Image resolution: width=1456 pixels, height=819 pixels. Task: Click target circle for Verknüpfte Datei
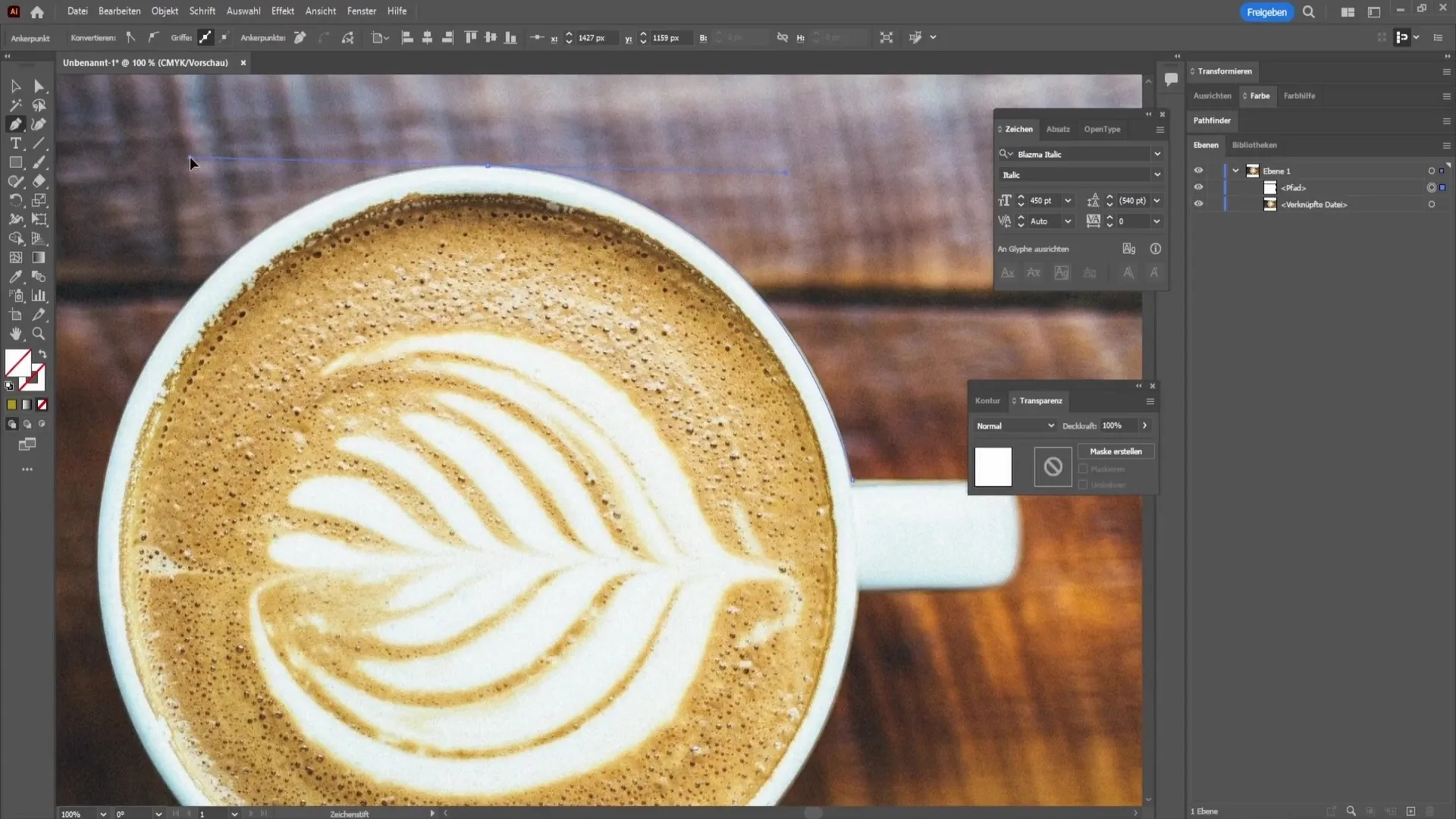[1431, 205]
